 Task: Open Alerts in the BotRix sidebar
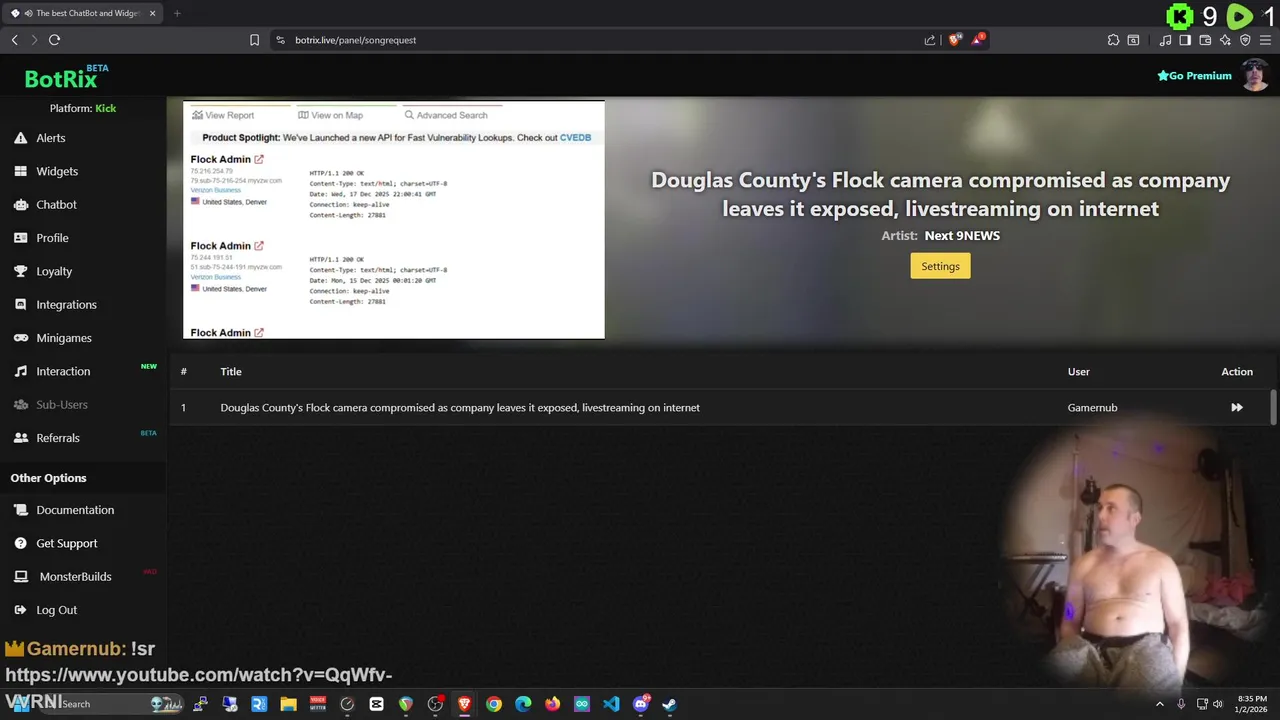(x=50, y=138)
